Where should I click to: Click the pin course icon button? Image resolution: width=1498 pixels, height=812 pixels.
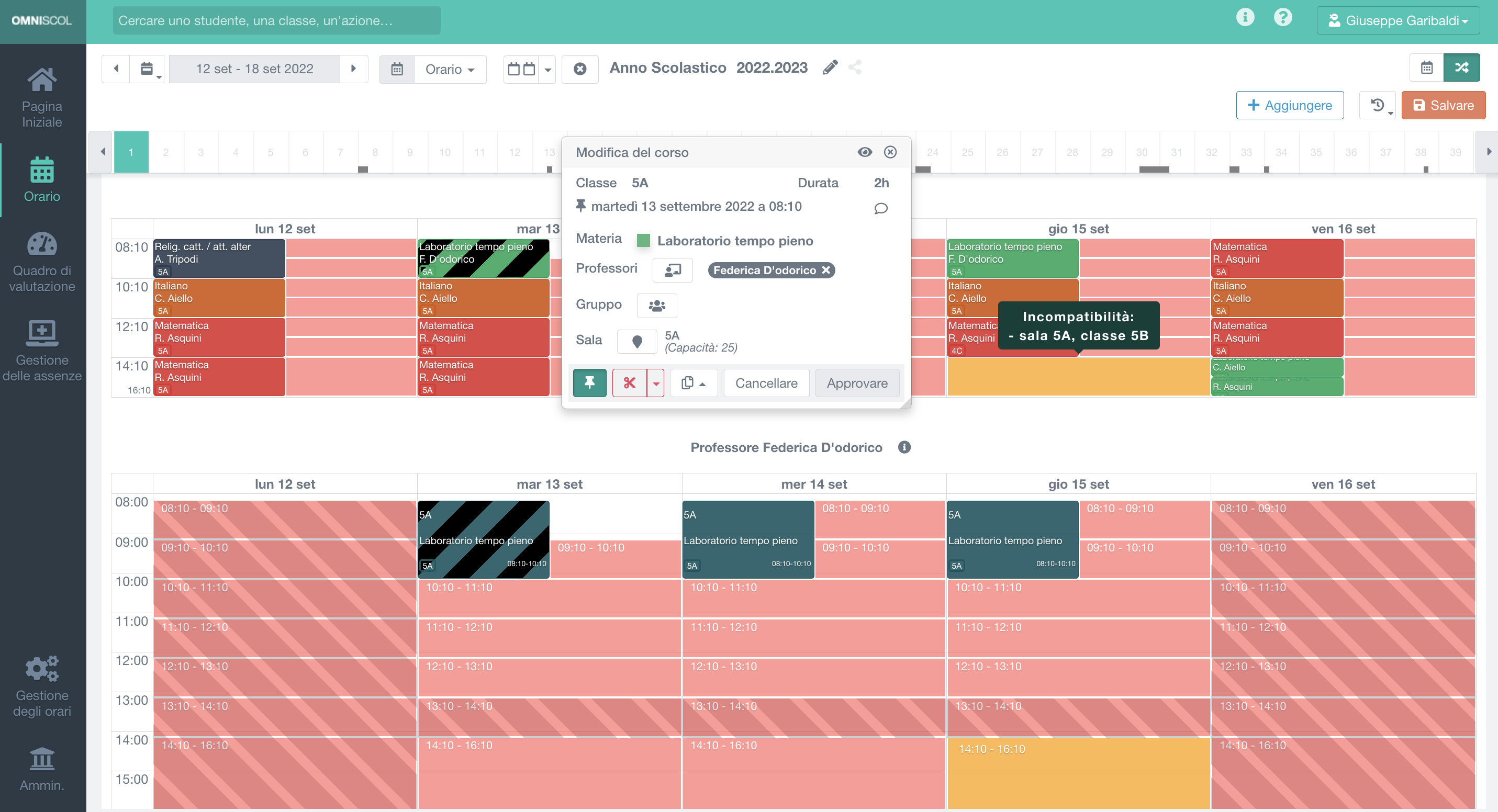click(x=589, y=383)
